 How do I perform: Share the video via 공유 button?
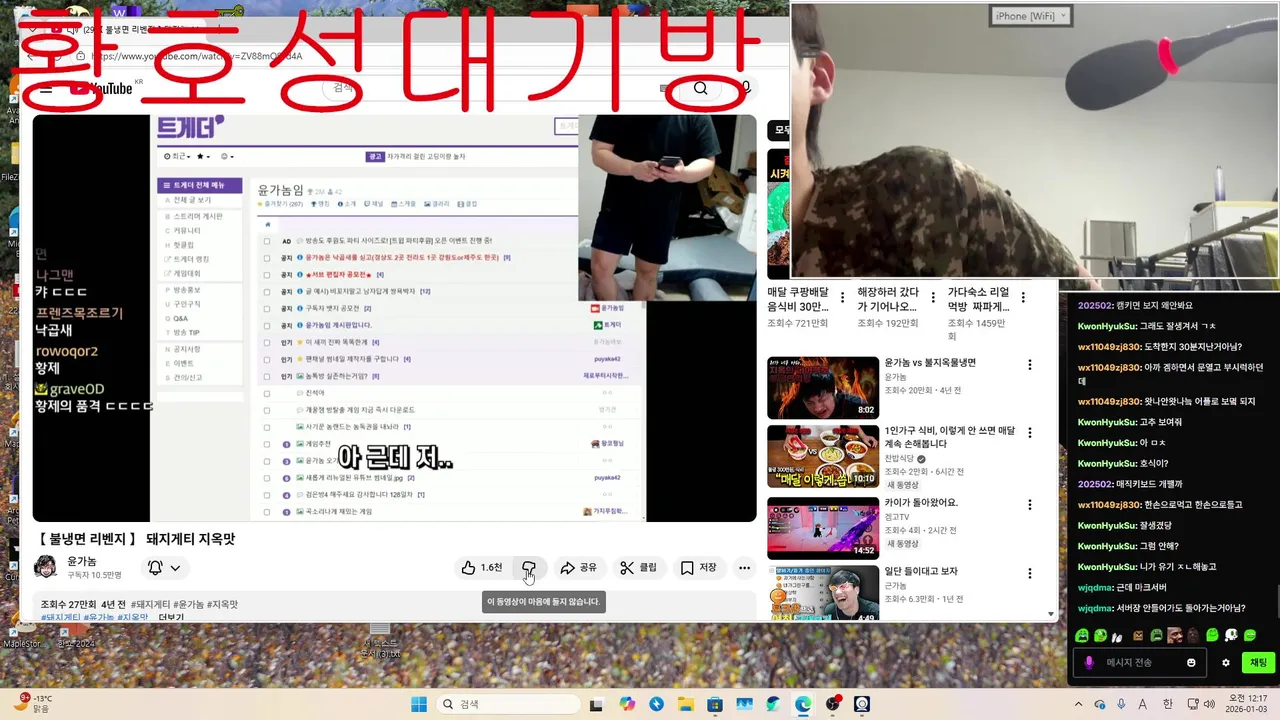(578, 568)
